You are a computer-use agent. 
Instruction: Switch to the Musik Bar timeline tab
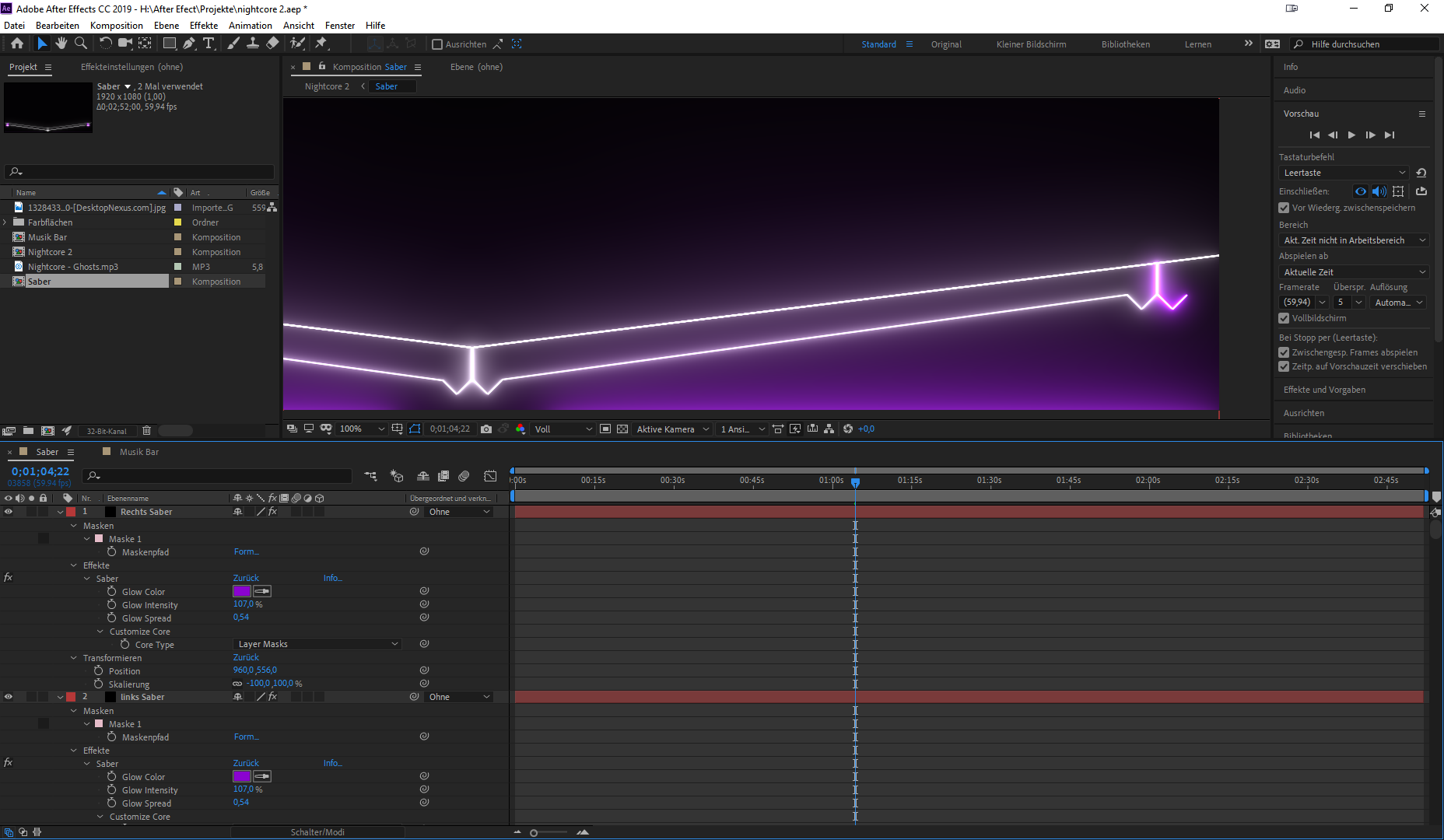coord(139,452)
